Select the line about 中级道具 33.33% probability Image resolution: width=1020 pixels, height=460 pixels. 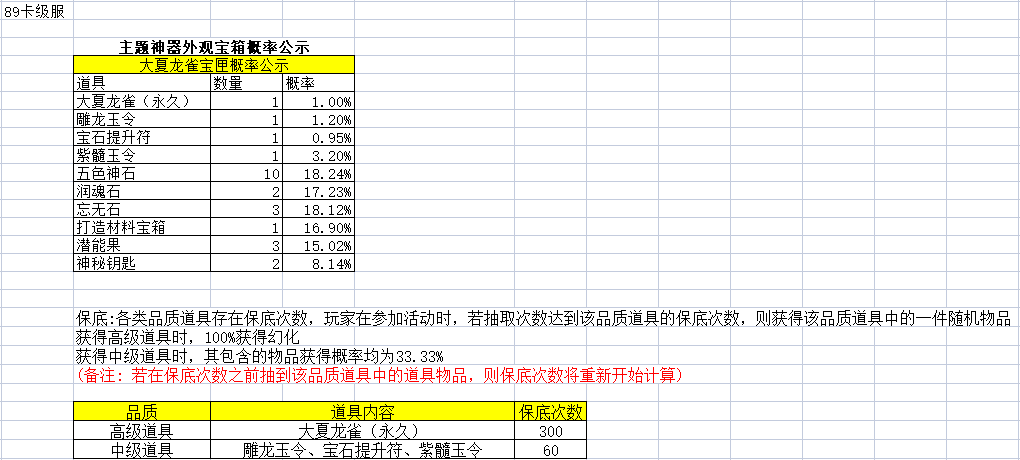[x=260, y=356]
